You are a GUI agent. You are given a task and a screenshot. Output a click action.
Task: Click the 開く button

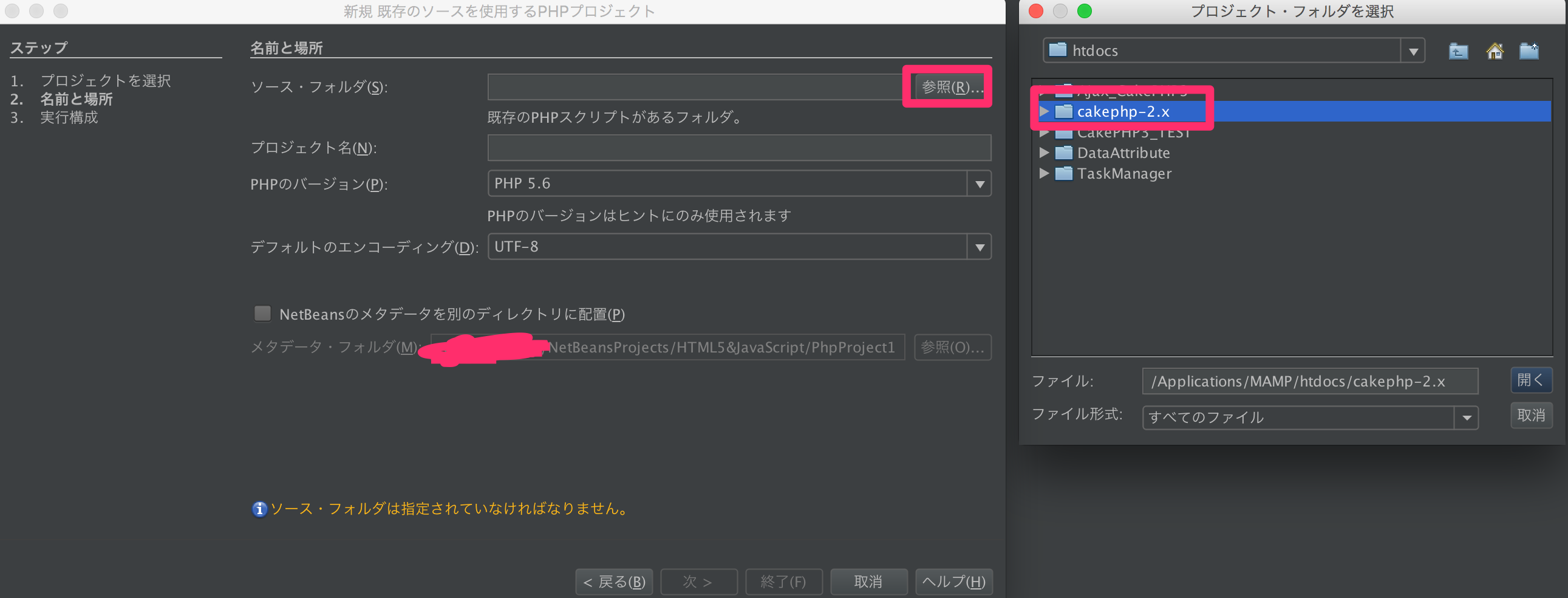[x=1531, y=380]
